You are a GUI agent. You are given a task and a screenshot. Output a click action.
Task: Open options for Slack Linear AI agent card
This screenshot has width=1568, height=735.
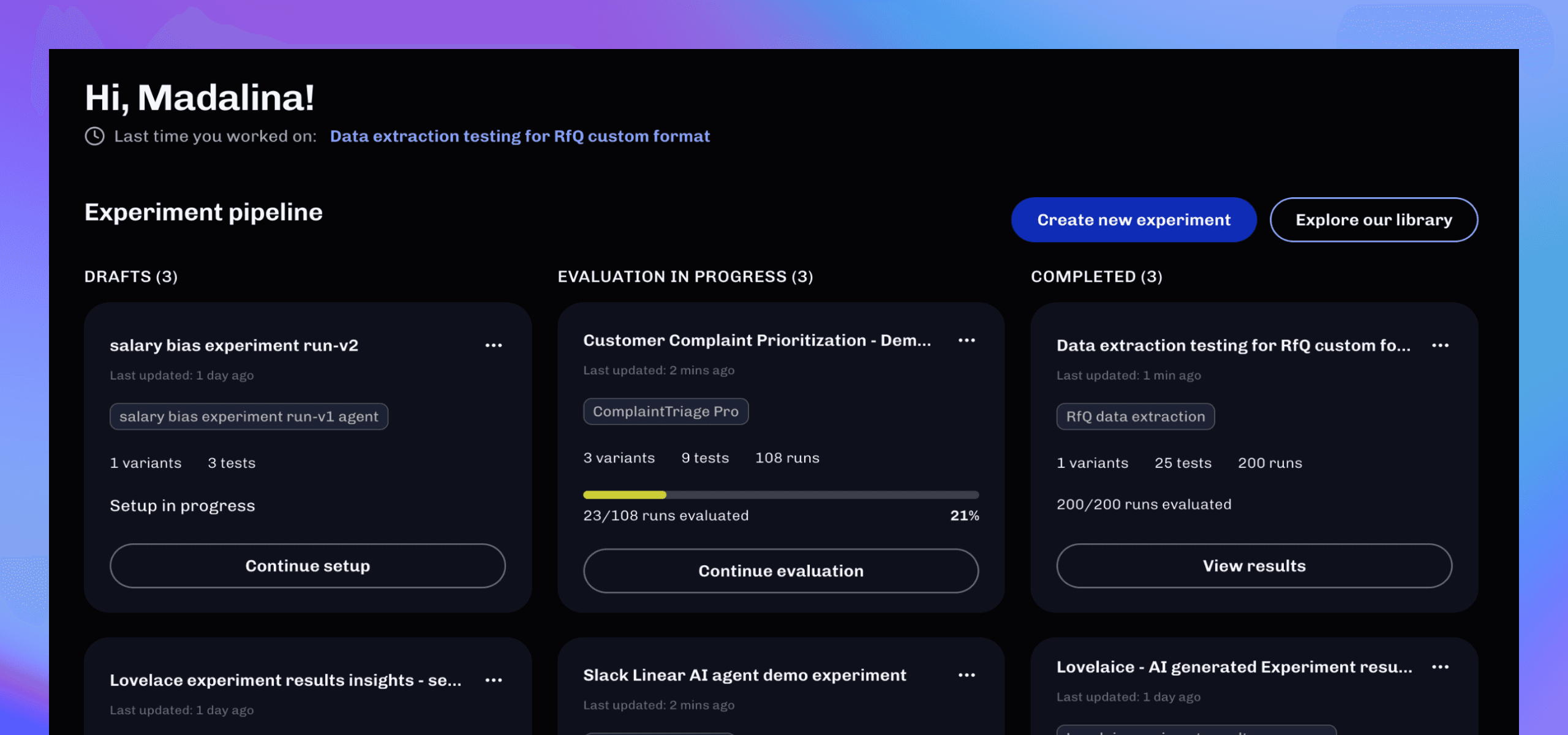pyautogui.click(x=967, y=675)
